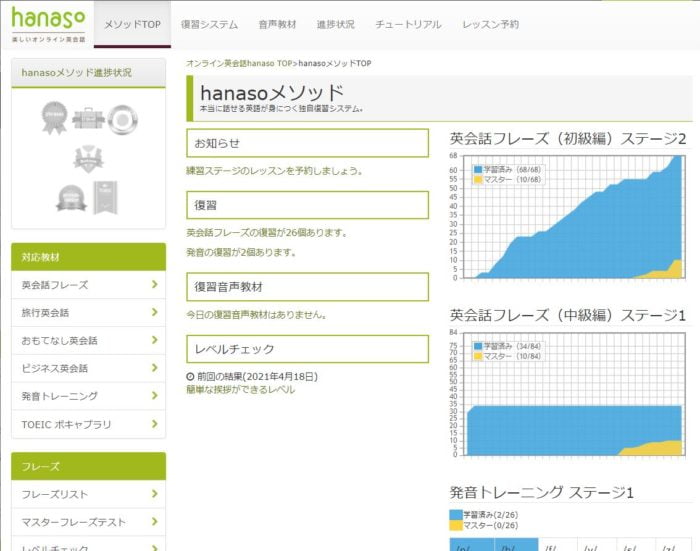The image size is (700, 551).
Task: Select the /p/ pronunciation cell
Action: tap(471, 545)
